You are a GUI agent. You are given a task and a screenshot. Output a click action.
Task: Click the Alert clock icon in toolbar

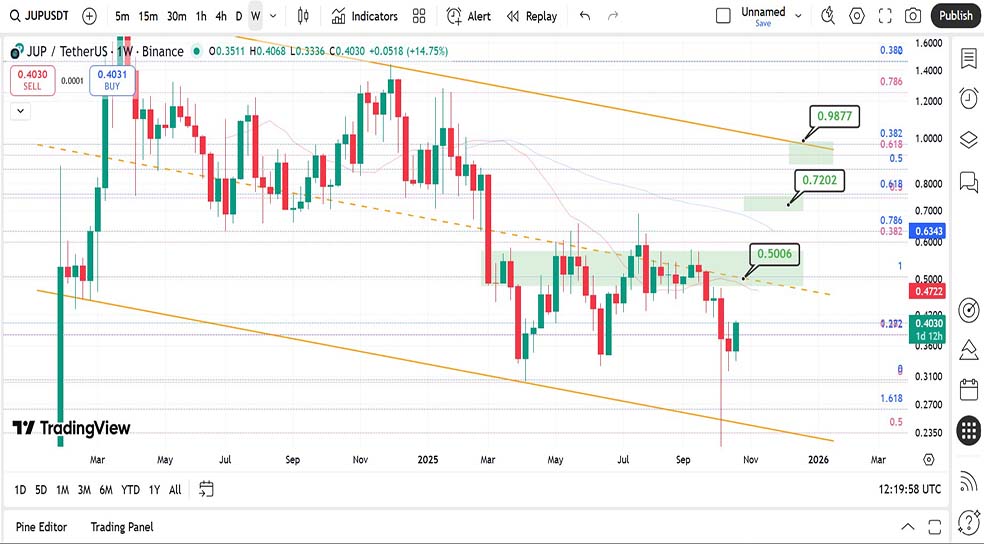click(469, 16)
